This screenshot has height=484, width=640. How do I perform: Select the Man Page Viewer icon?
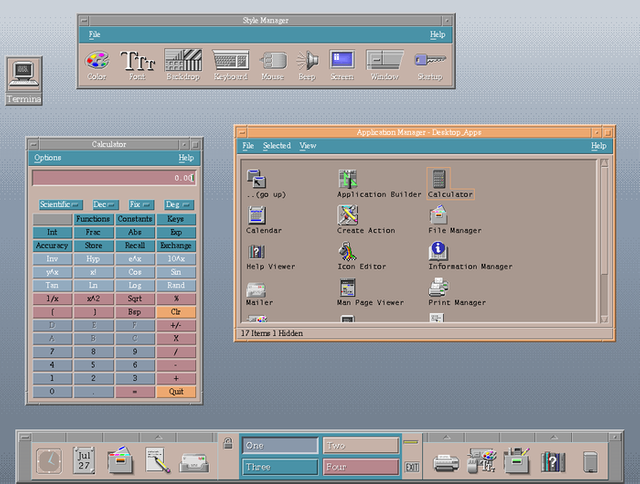tap(348, 287)
